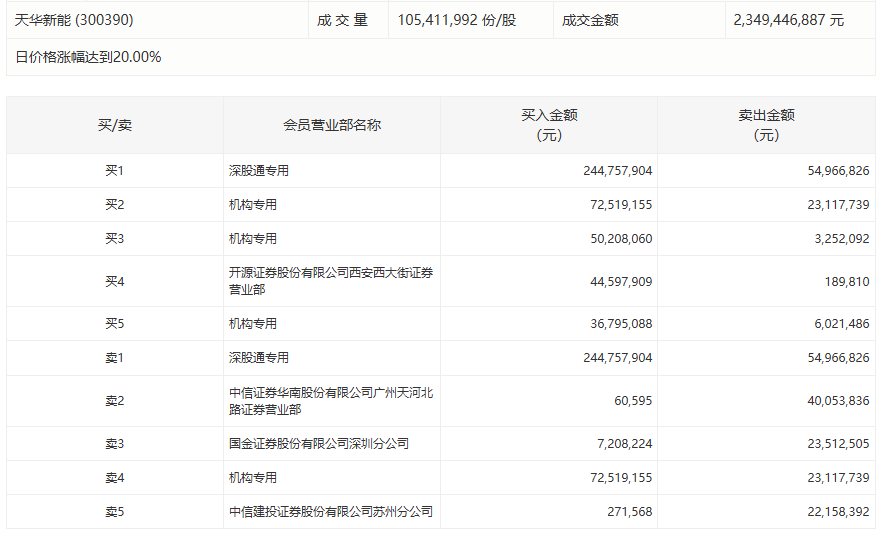The width and height of the screenshot is (879, 537).
Task: Click sell amount 23,117,739 in 买2 row
Action: pyautogui.click(x=838, y=205)
